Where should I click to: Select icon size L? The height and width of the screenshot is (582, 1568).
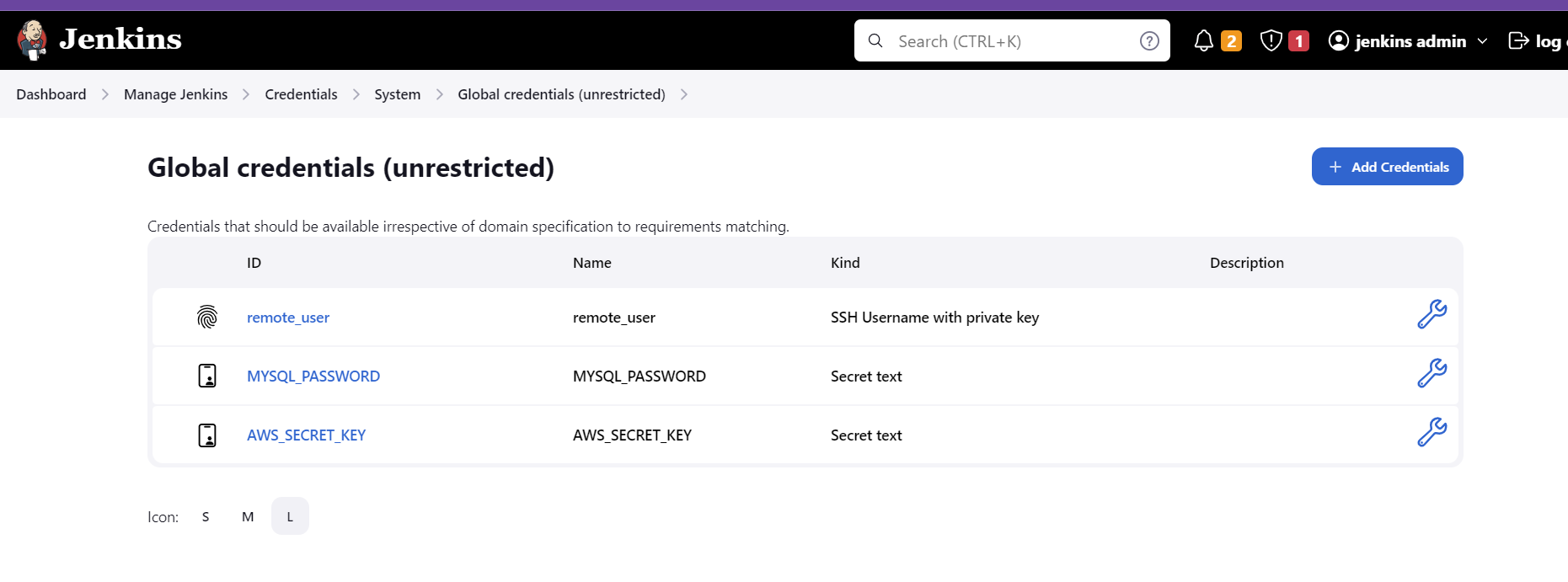pos(290,516)
